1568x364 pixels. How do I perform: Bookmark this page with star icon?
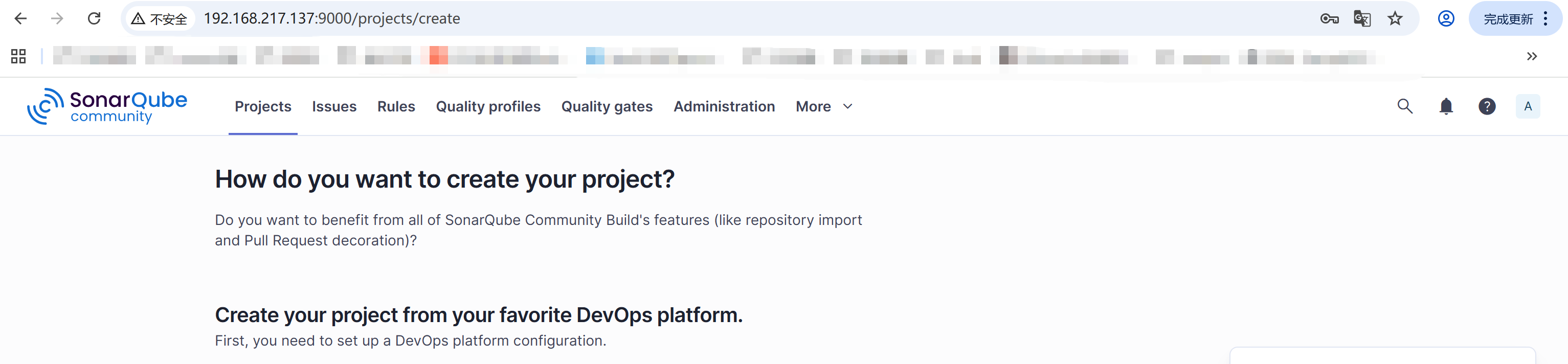coord(1395,19)
